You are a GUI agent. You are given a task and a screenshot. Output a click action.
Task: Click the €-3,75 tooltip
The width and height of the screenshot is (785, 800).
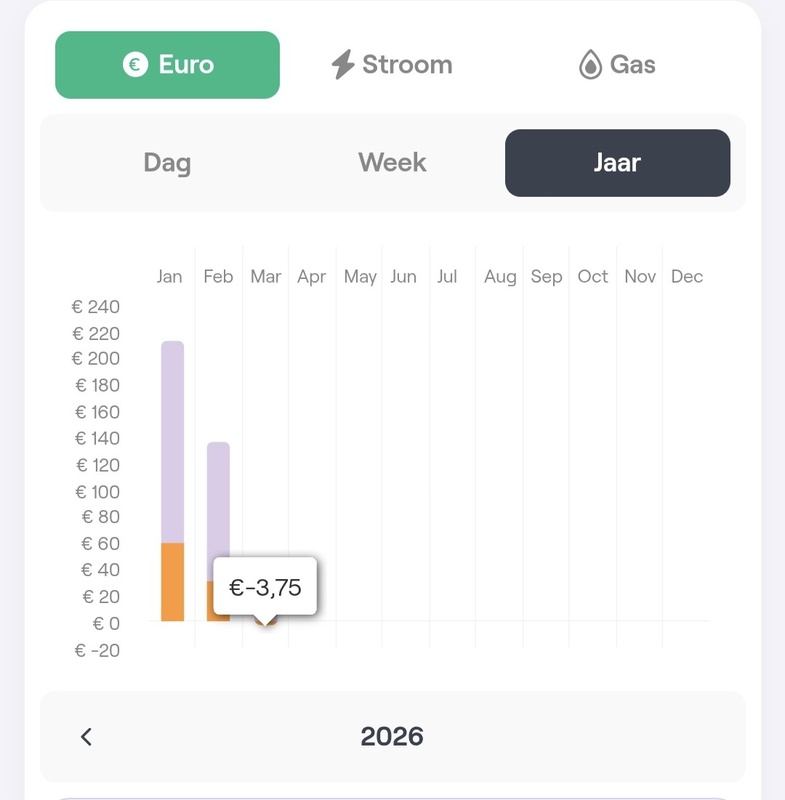click(265, 587)
